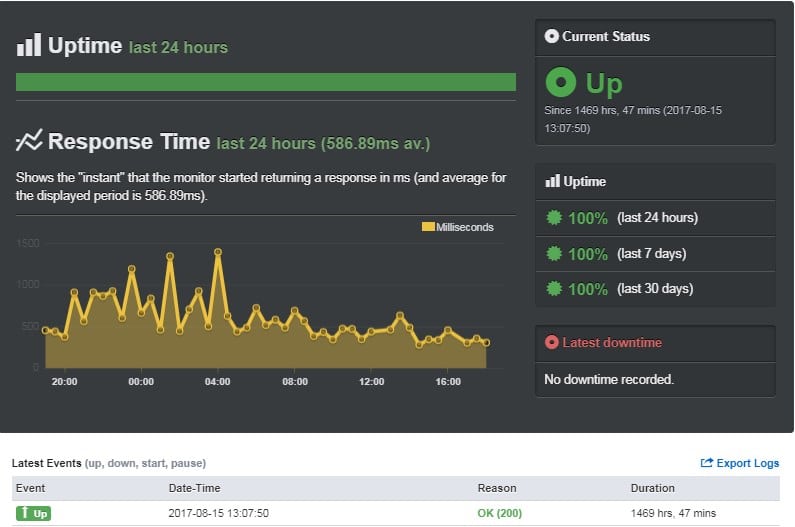Click the 100% value for last 24 hours
Image resolution: width=795 pixels, height=527 pixels.
tap(588, 218)
